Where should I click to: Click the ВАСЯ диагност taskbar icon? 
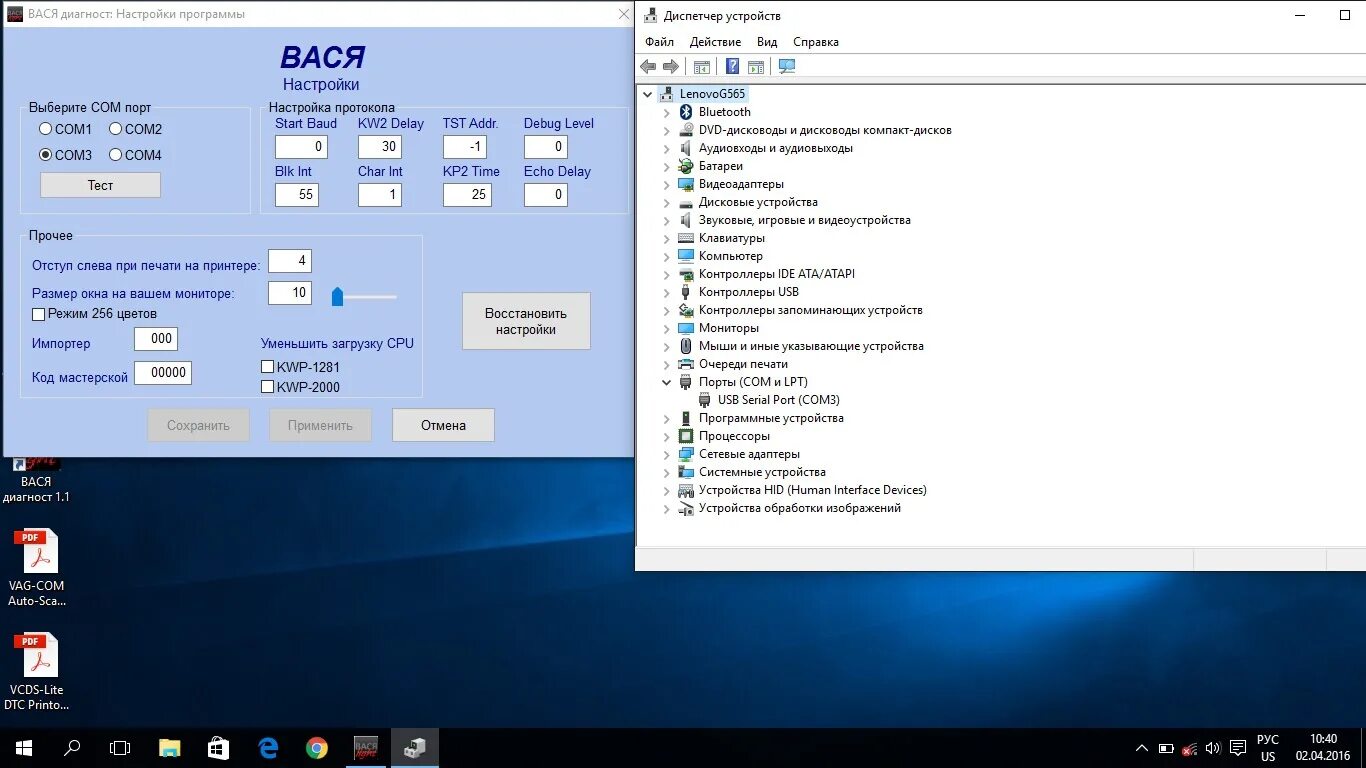click(x=366, y=748)
